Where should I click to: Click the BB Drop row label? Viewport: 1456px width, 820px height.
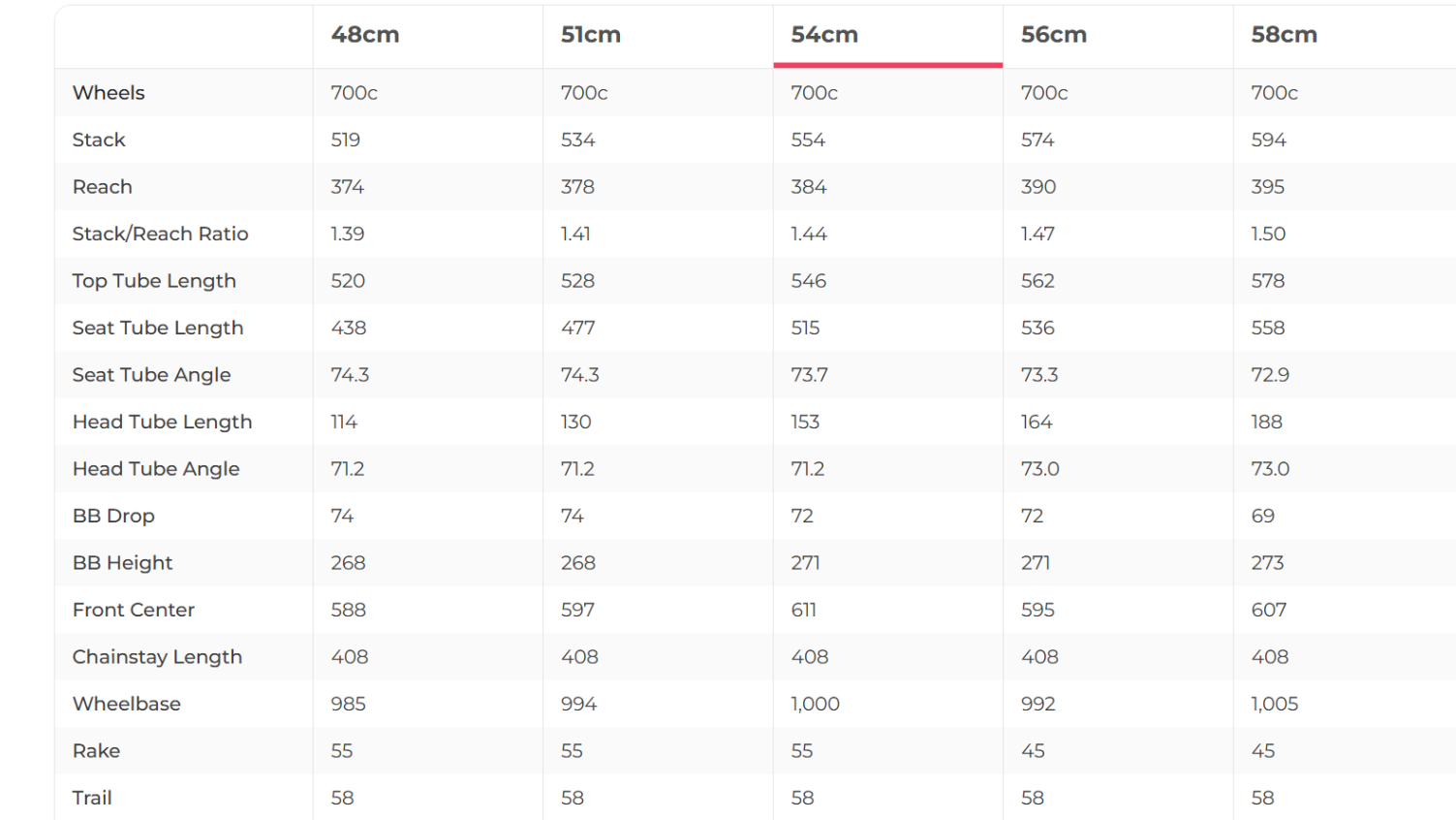113,516
